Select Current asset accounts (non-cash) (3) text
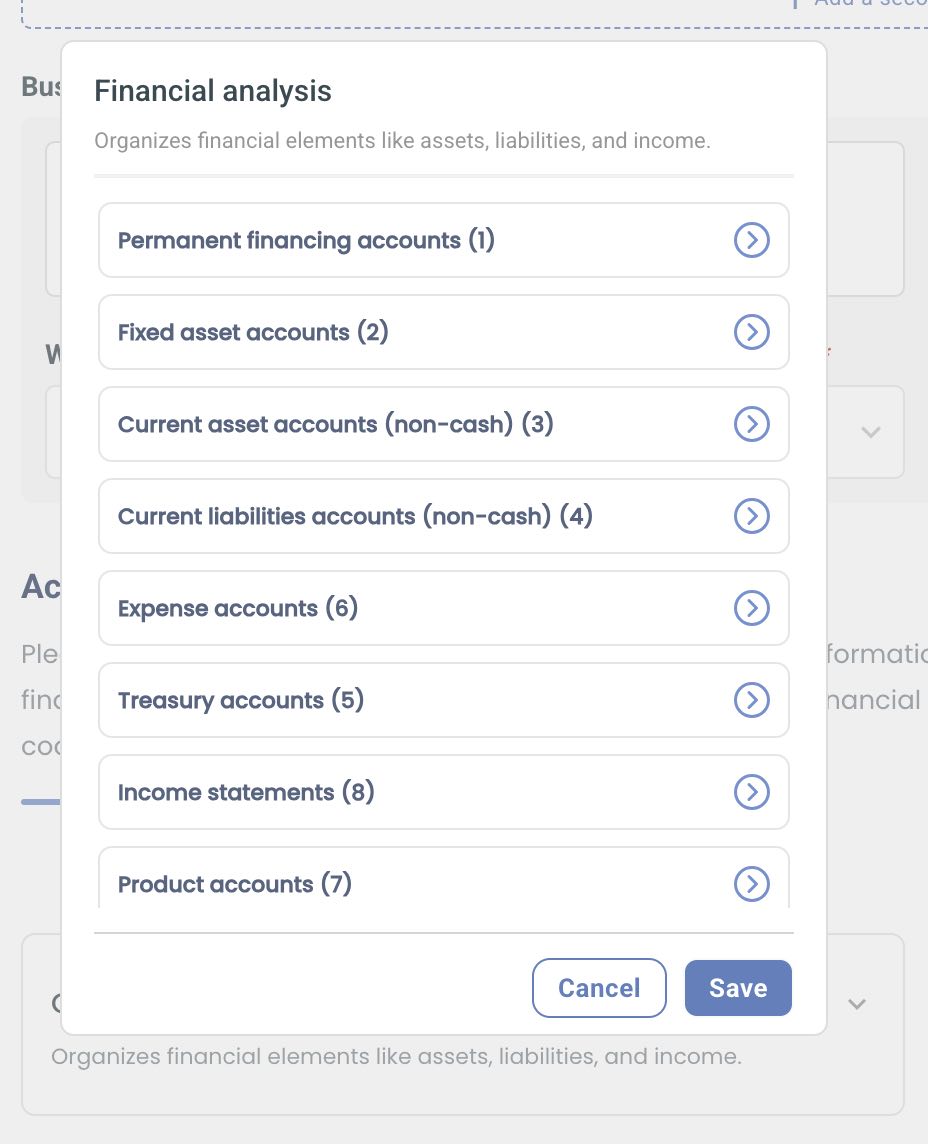The image size is (928, 1144). click(335, 425)
